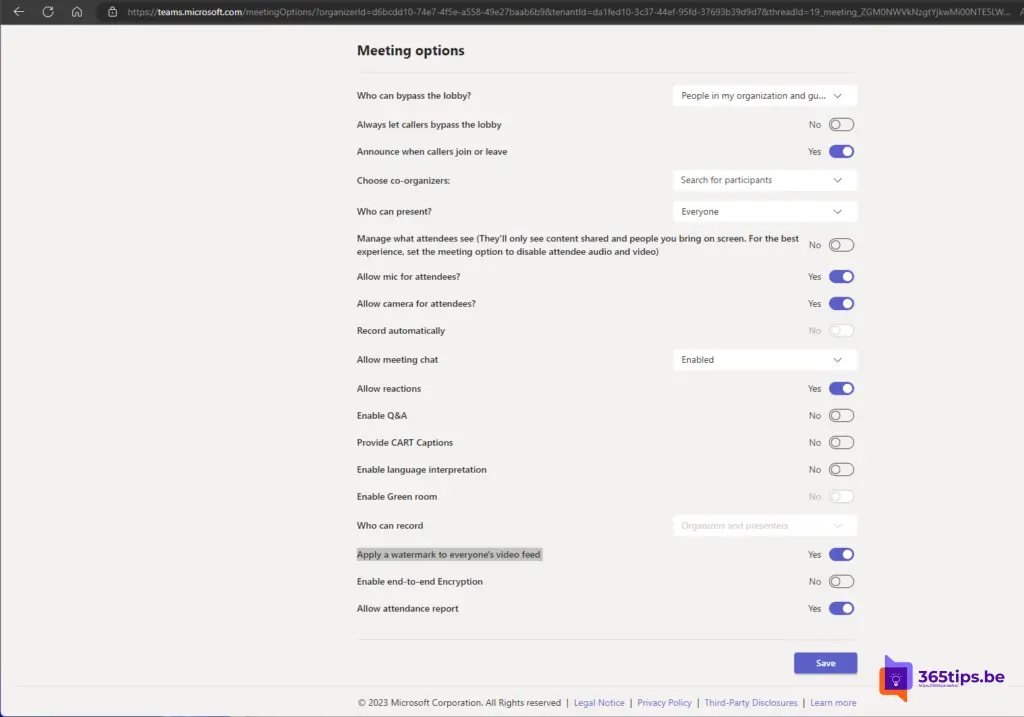Turn off 'Announce when callers join or leave'
The image size is (1024, 717).
(x=841, y=151)
